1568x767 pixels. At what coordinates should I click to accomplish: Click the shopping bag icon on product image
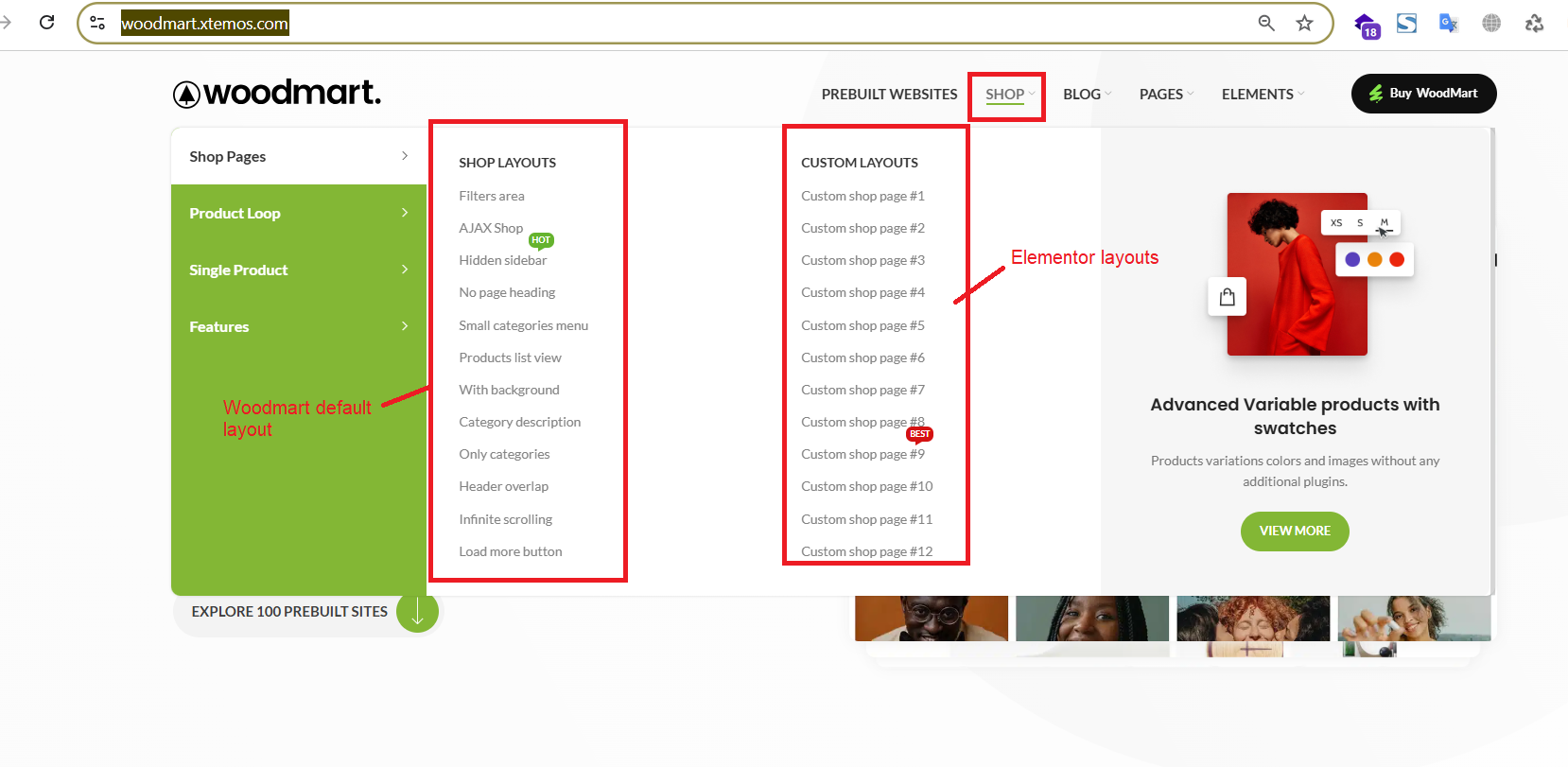(1228, 297)
